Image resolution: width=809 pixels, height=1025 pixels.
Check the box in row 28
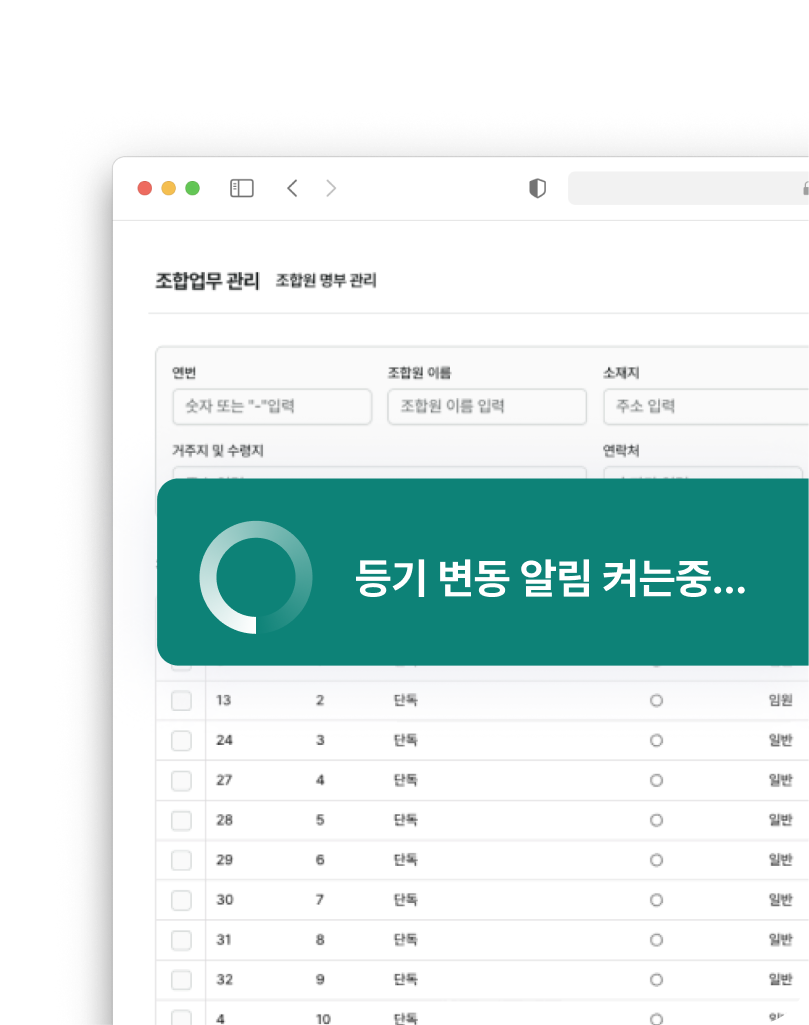tap(181, 820)
